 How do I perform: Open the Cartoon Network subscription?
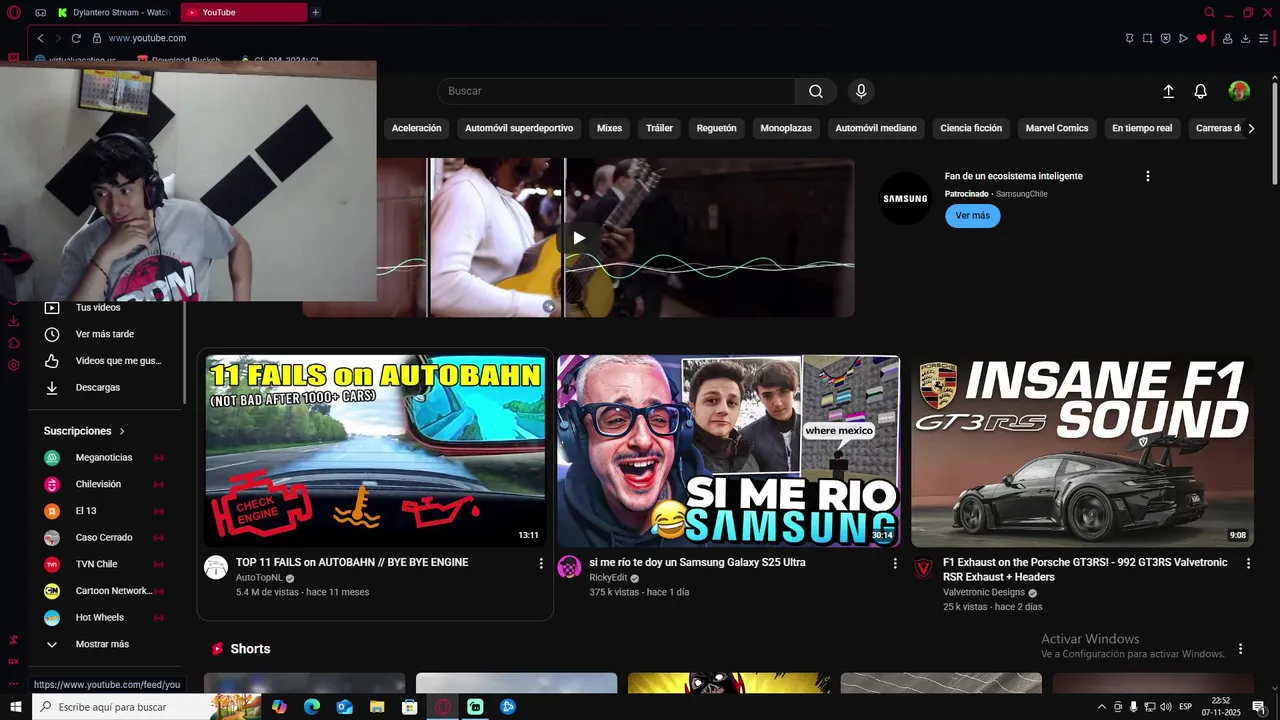tap(105, 591)
